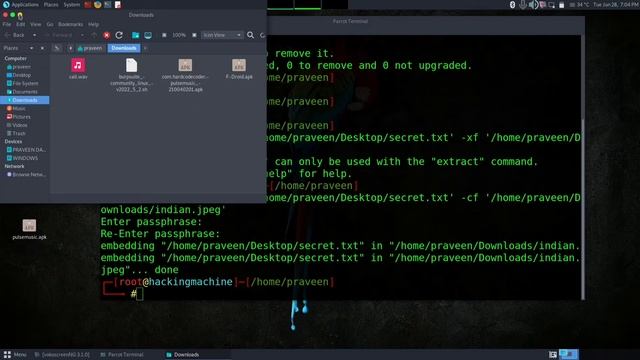Viewport: 640px width, 360px height.
Task: Click the Home folder toolbar icon
Action: (x=136, y=35)
